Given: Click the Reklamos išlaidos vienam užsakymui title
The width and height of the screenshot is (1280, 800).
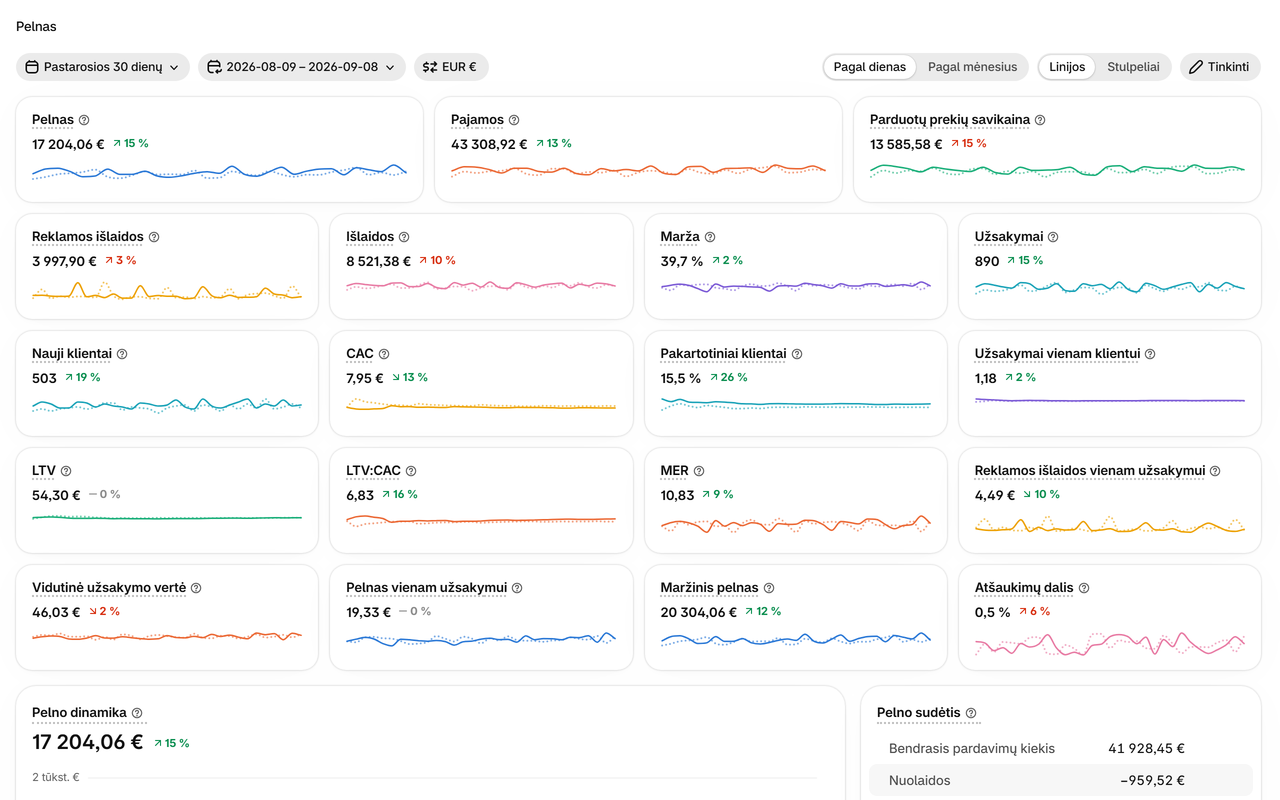Looking at the screenshot, I should point(1090,471).
